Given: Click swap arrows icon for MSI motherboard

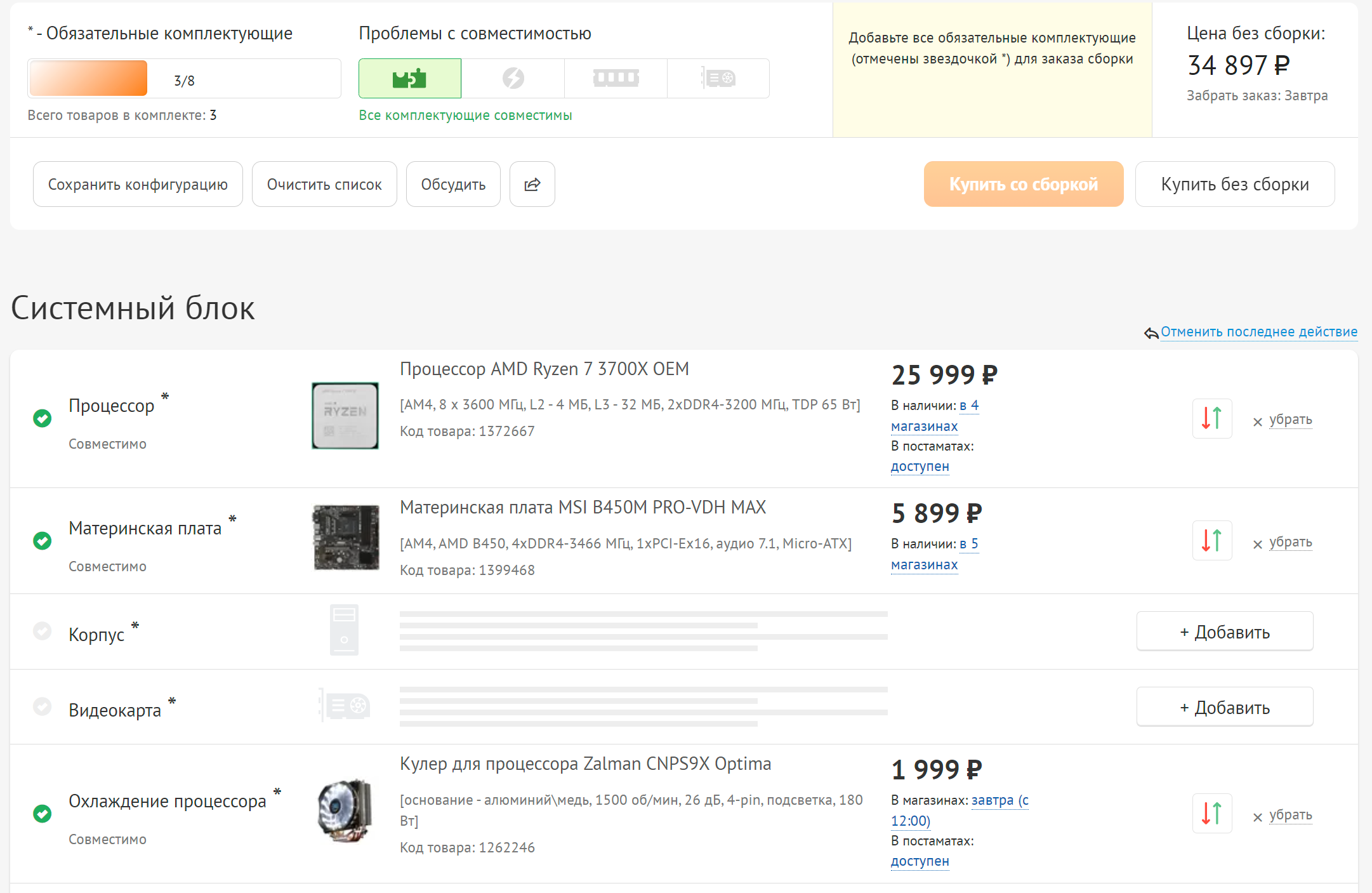Looking at the screenshot, I should [1211, 540].
